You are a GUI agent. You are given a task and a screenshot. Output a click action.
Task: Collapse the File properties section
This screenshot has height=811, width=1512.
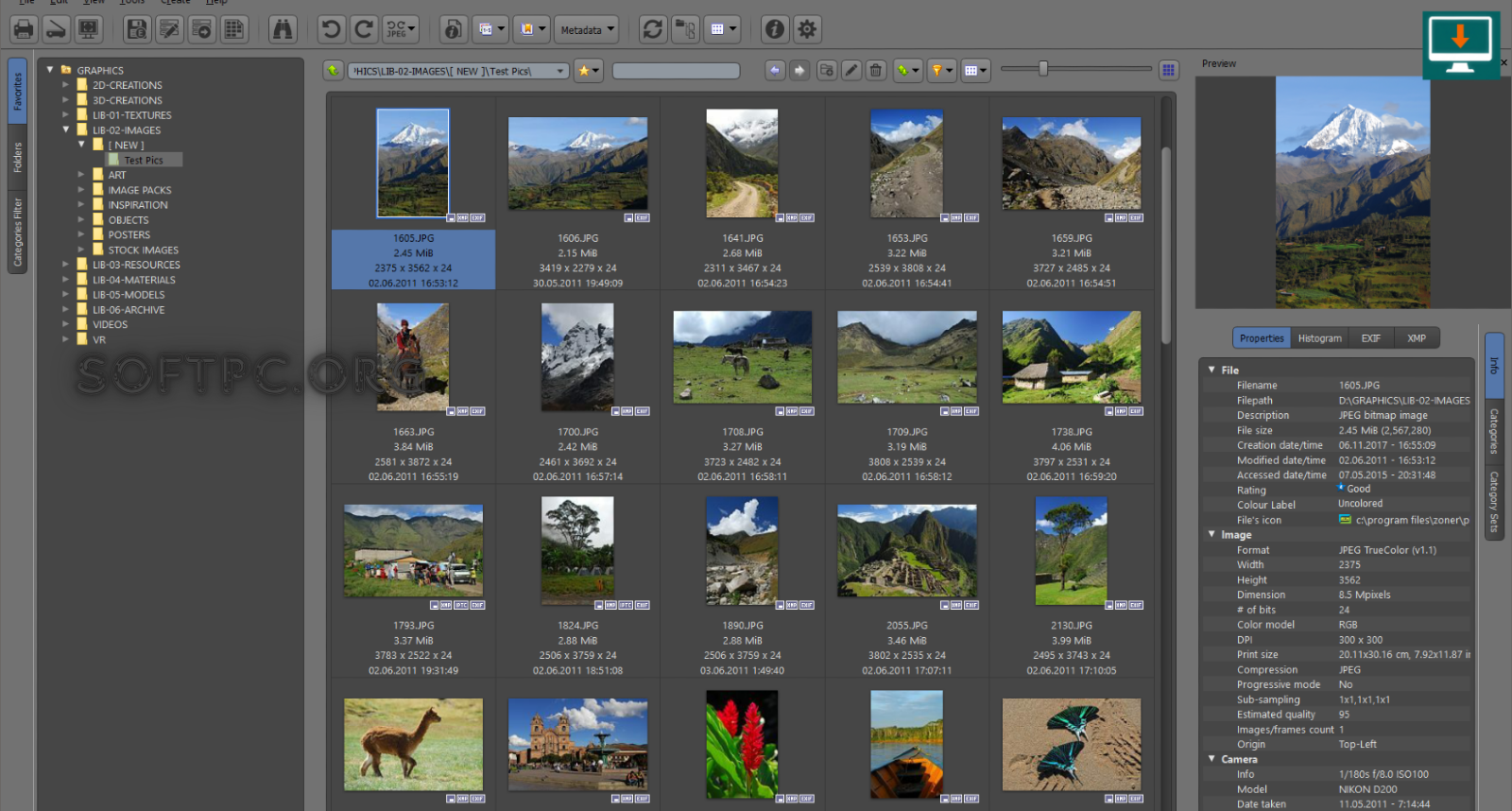point(1212,370)
